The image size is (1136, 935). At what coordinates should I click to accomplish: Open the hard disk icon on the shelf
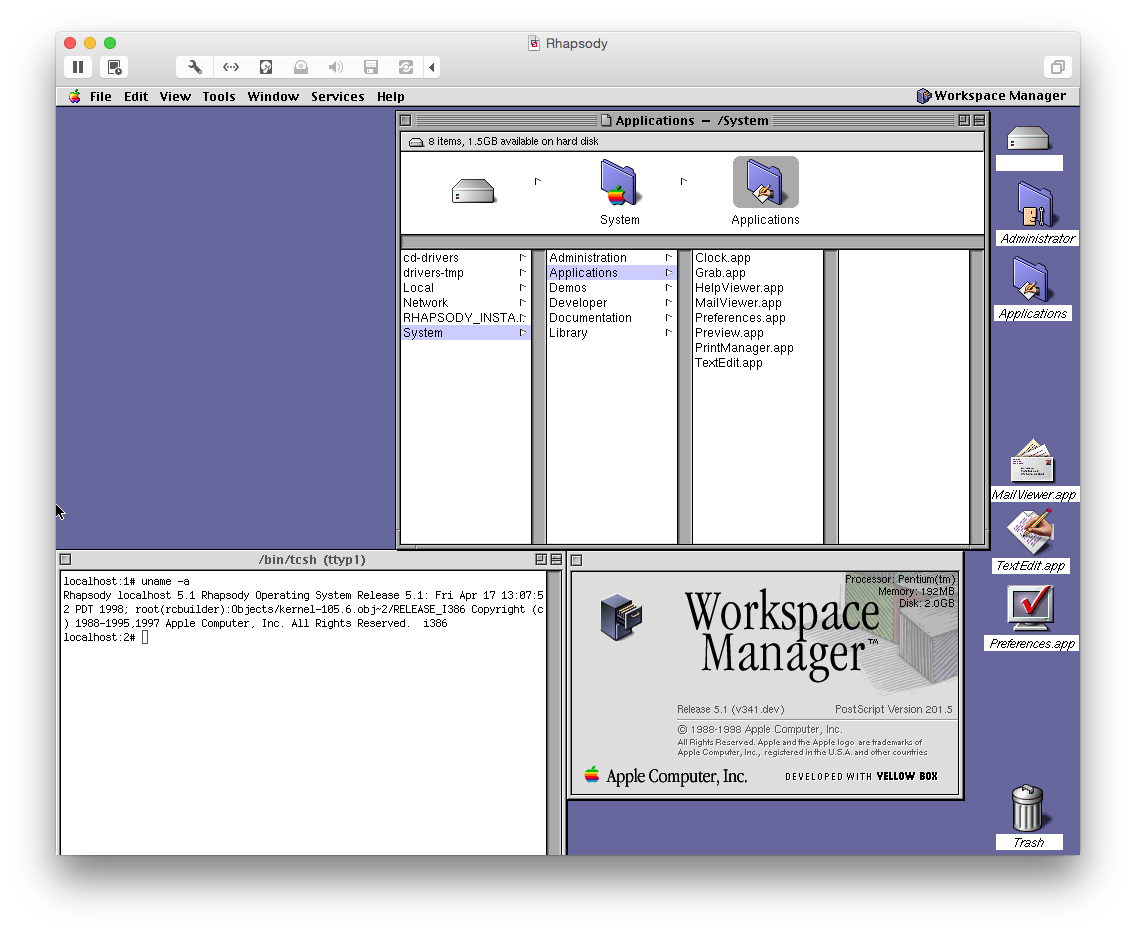(x=1029, y=138)
